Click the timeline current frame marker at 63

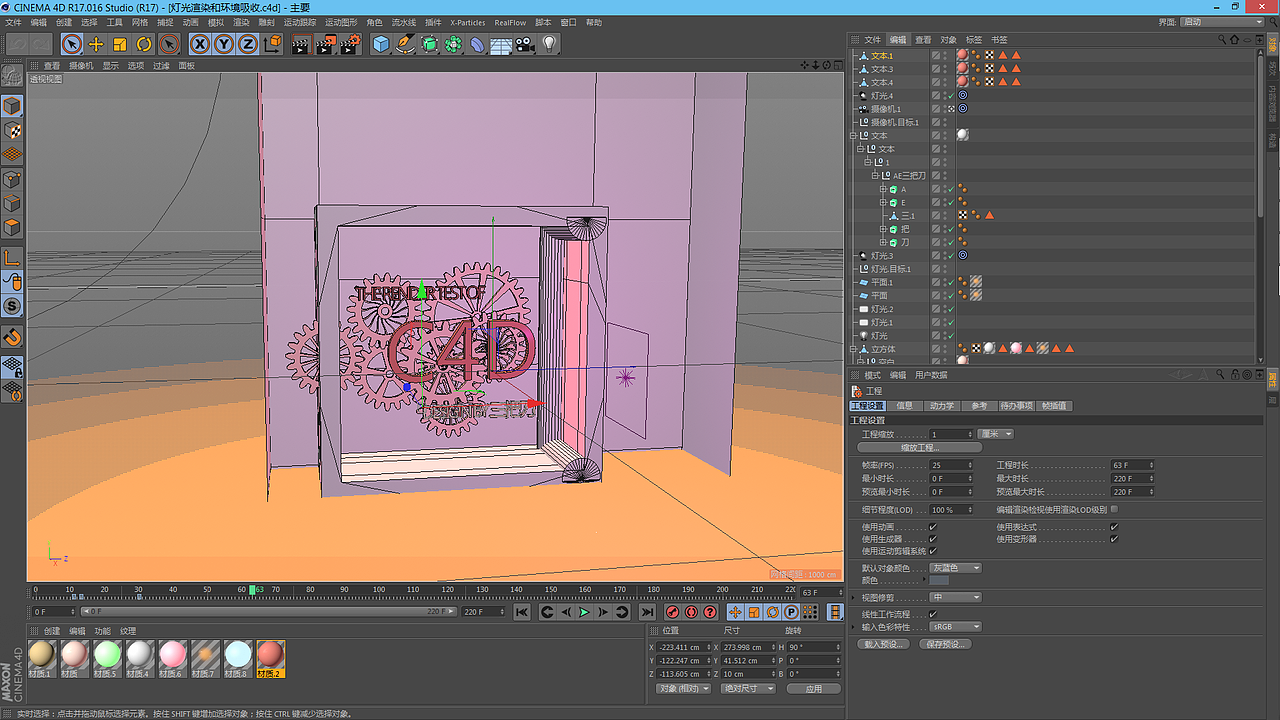pos(253,591)
